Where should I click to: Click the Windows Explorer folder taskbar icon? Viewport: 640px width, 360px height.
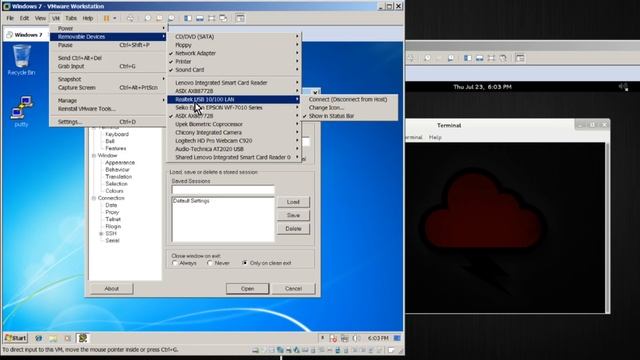click(x=53, y=338)
